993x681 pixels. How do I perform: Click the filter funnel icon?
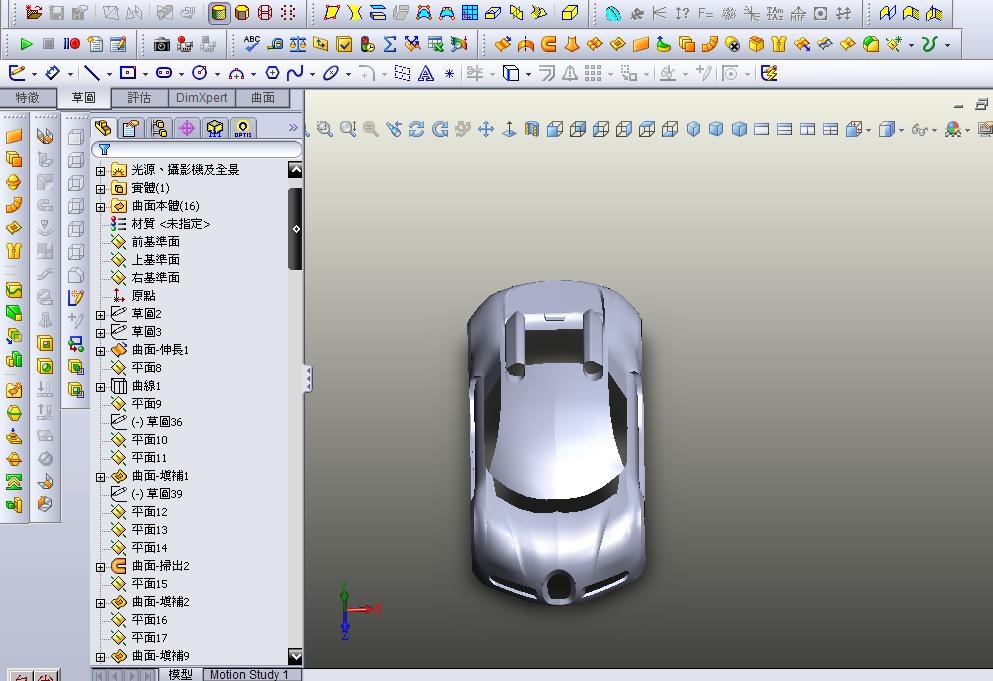click(104, 150)
